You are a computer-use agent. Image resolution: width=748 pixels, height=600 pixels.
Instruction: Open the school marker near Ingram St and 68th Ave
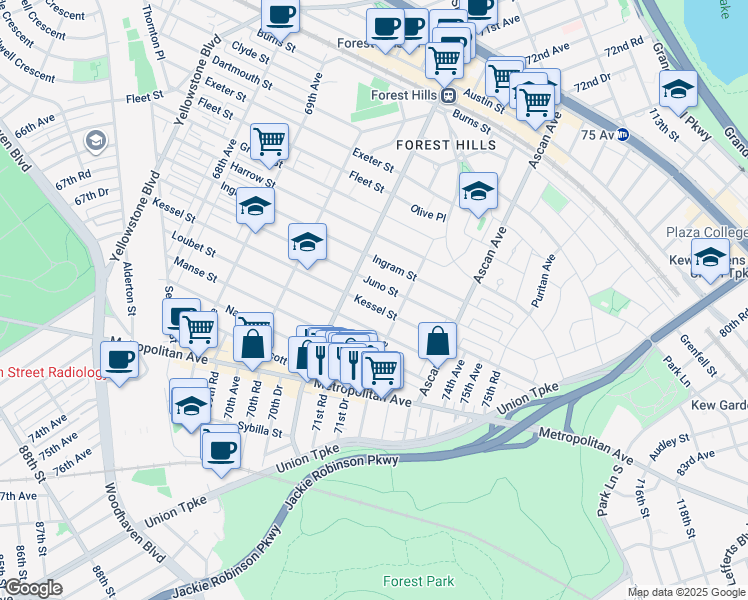point(255,207)
